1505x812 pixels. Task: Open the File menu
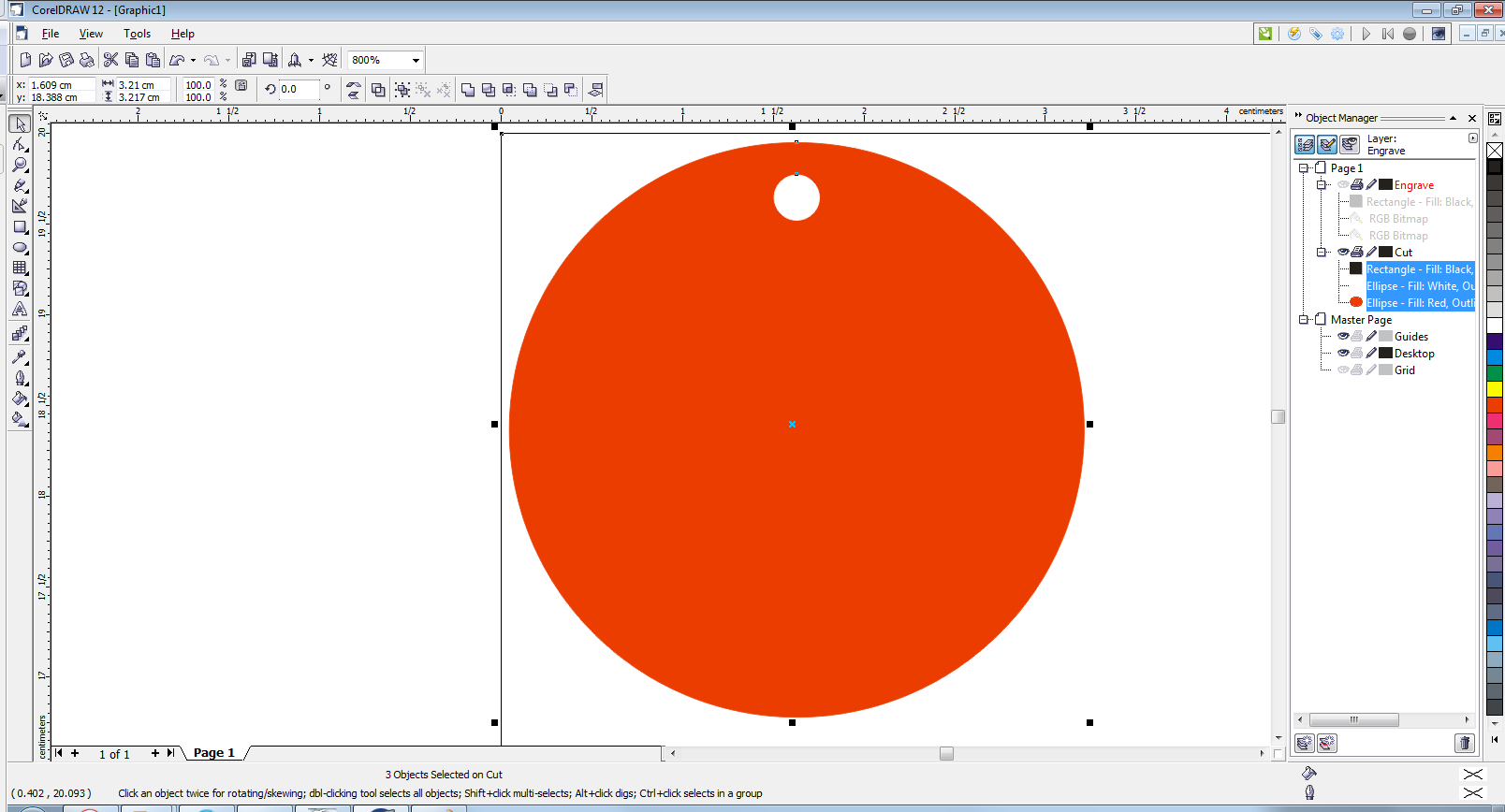coord(51,34)
